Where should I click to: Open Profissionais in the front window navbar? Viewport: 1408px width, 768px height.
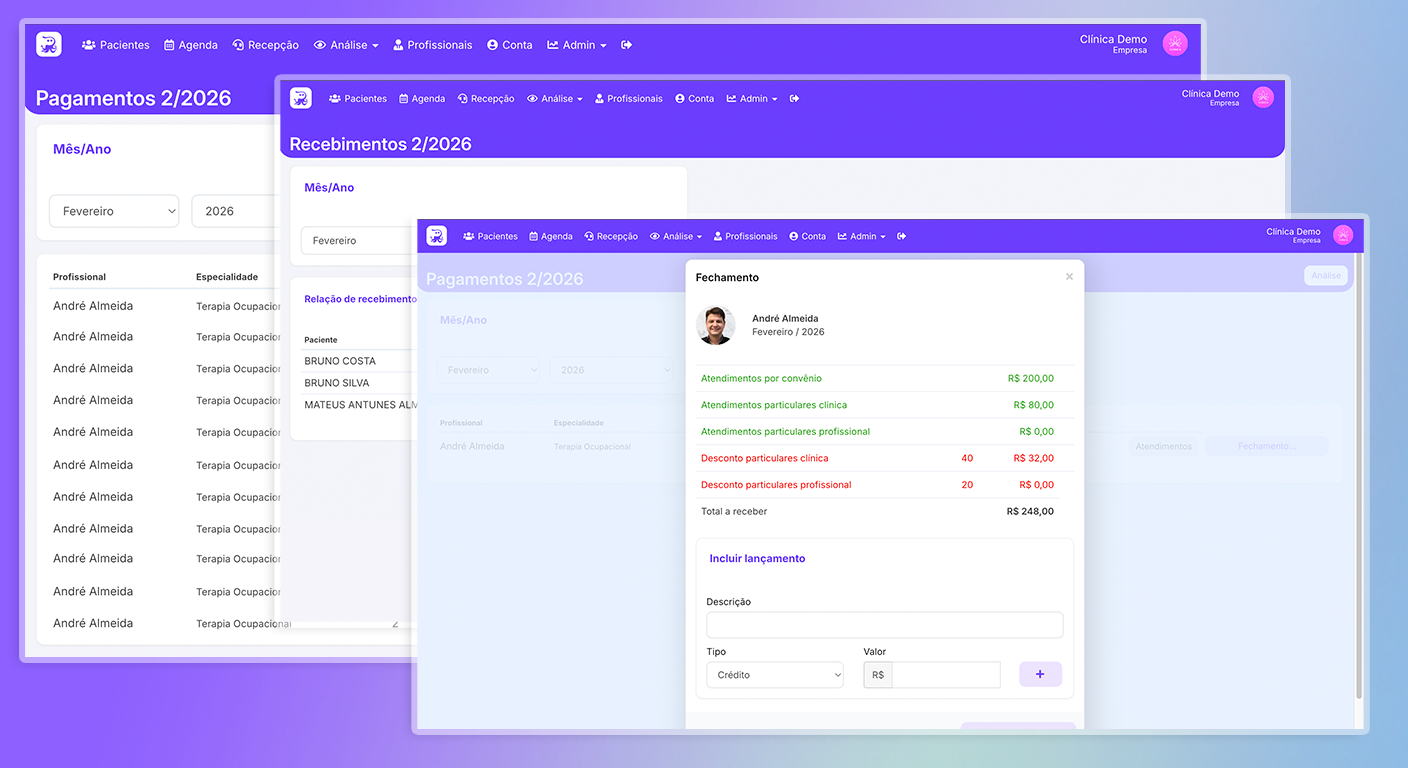coord(745,237)
